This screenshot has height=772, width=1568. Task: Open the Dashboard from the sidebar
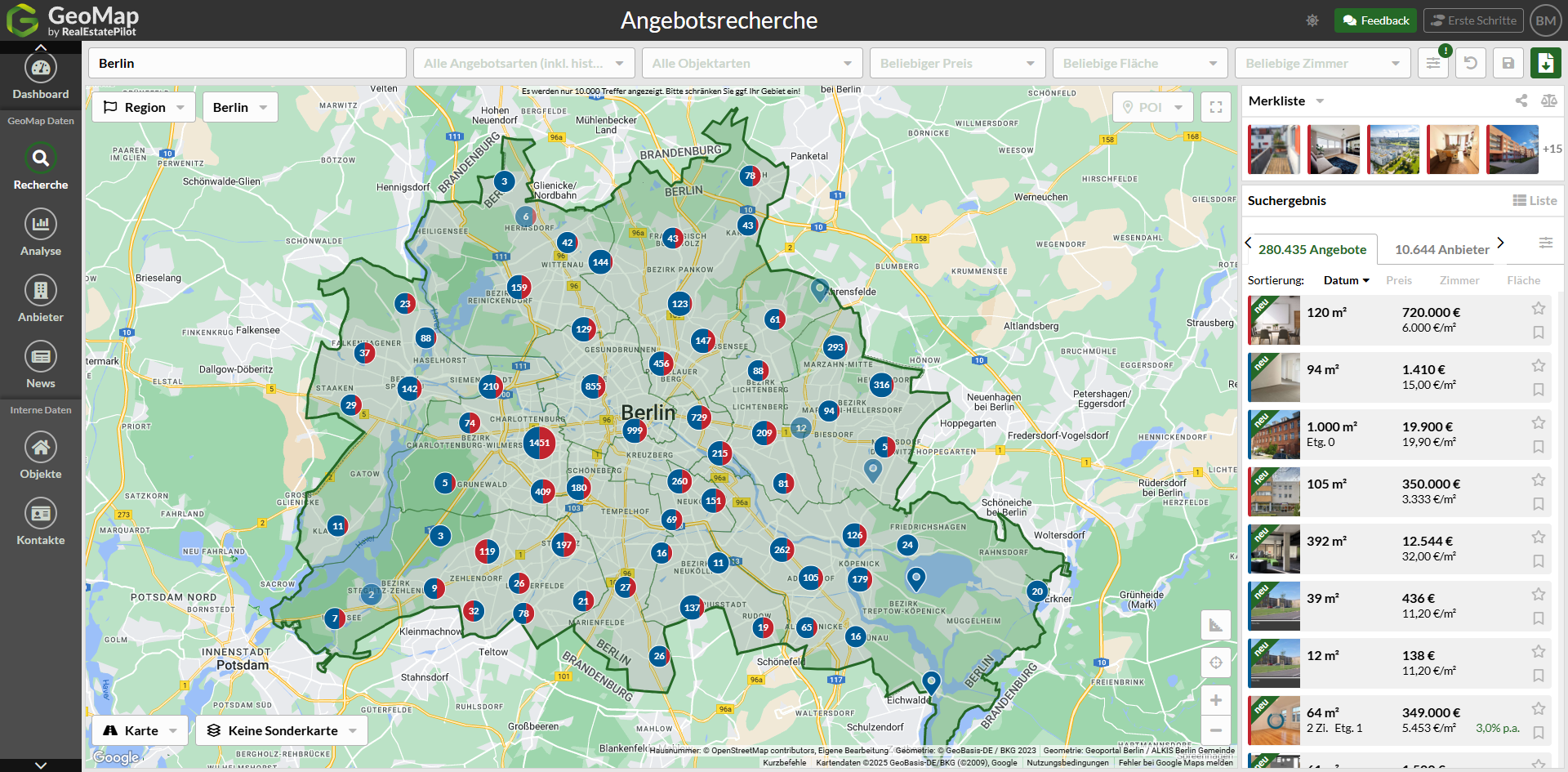[40, 69]
